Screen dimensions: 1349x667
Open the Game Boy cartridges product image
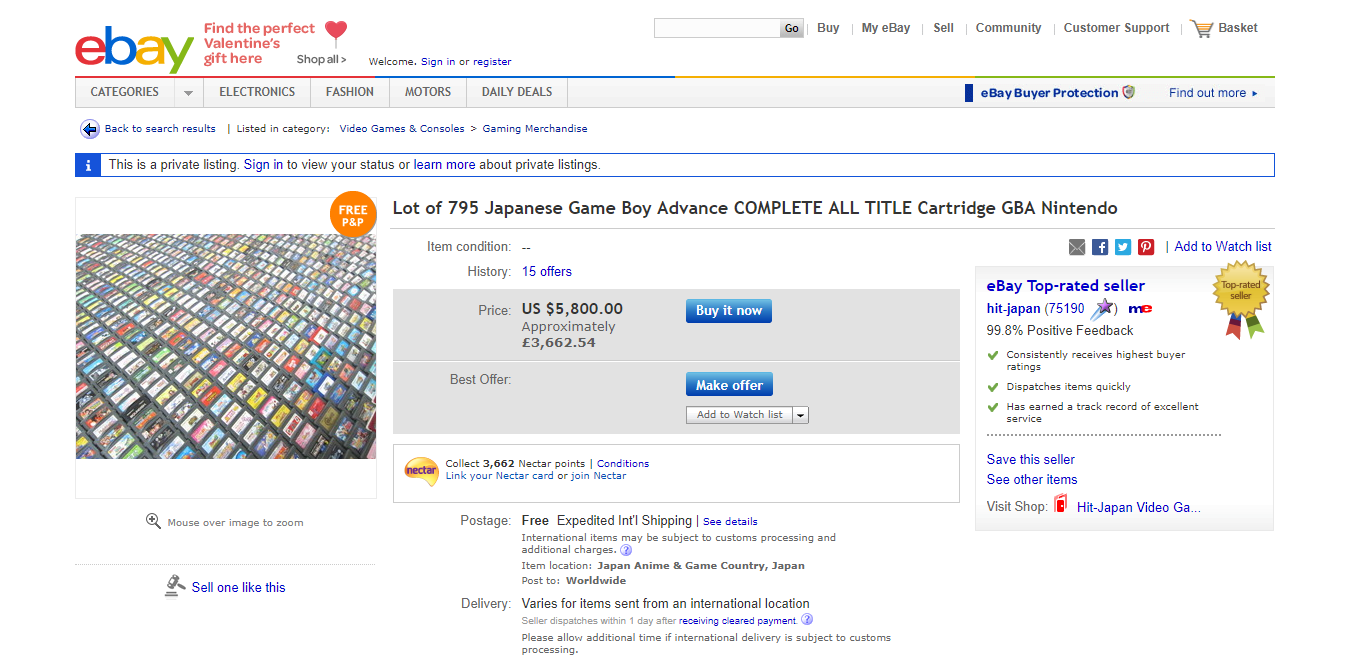226,346
